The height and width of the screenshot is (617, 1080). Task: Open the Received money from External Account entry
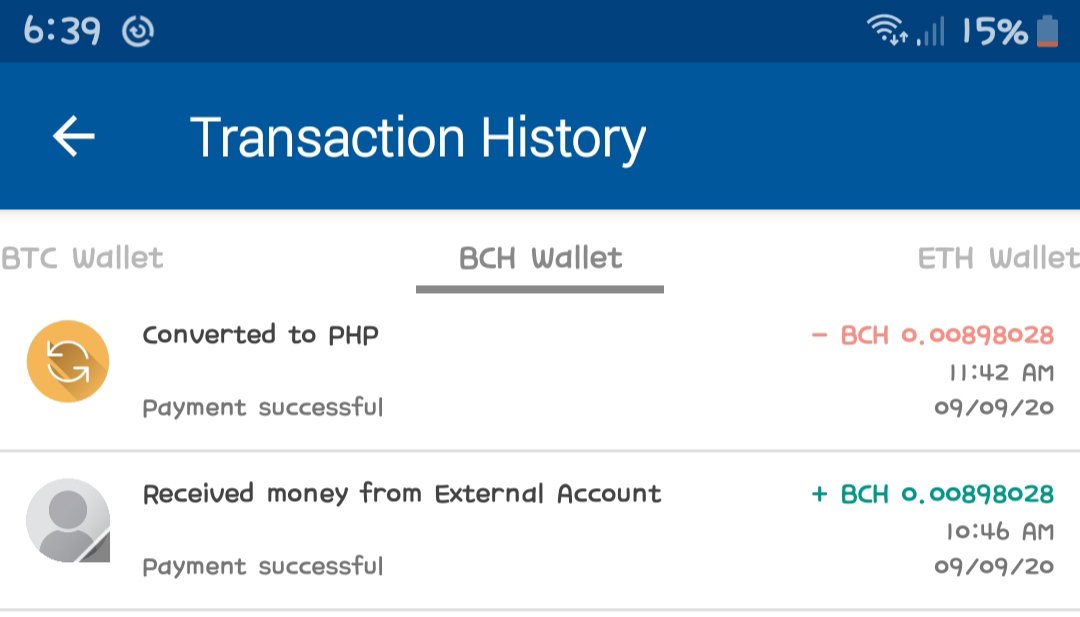pyautogui.click(x=540, y=531)
